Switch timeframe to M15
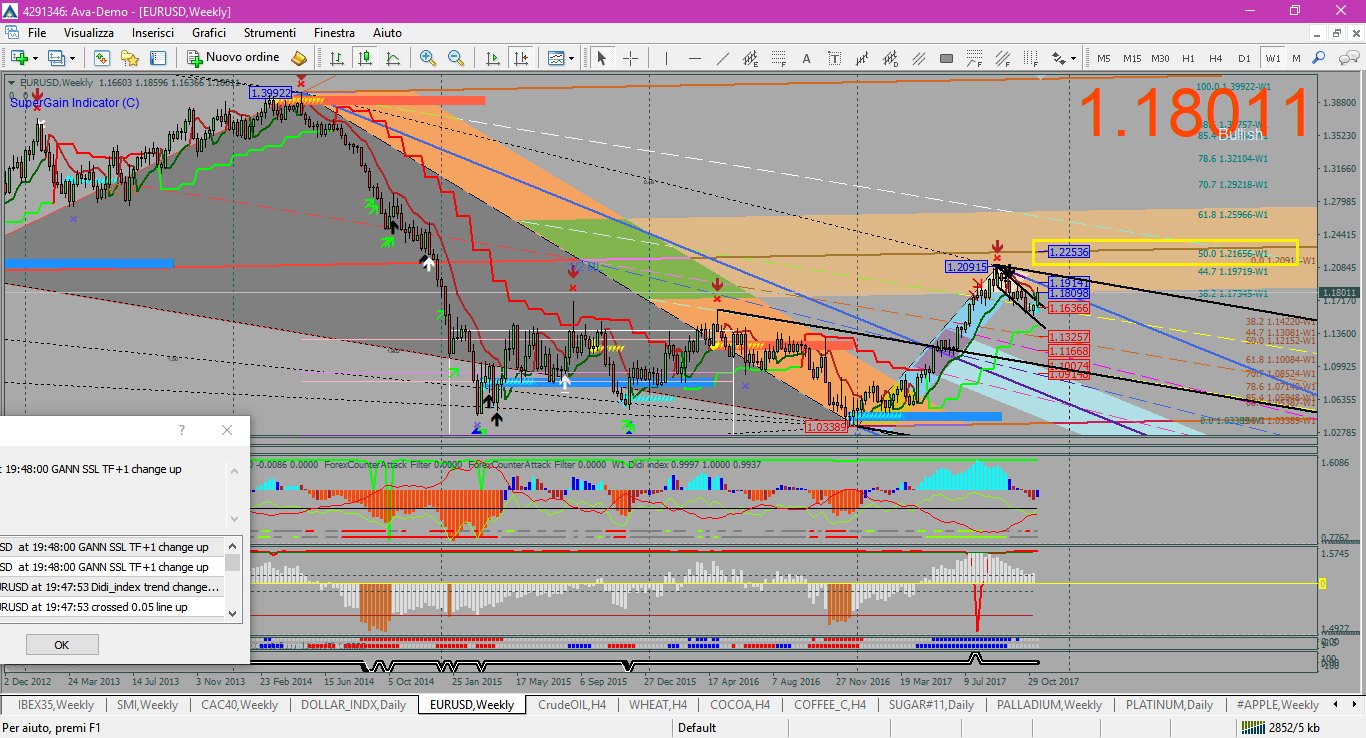This screenshot has height=738, width=1366. tap(1132, 58)
